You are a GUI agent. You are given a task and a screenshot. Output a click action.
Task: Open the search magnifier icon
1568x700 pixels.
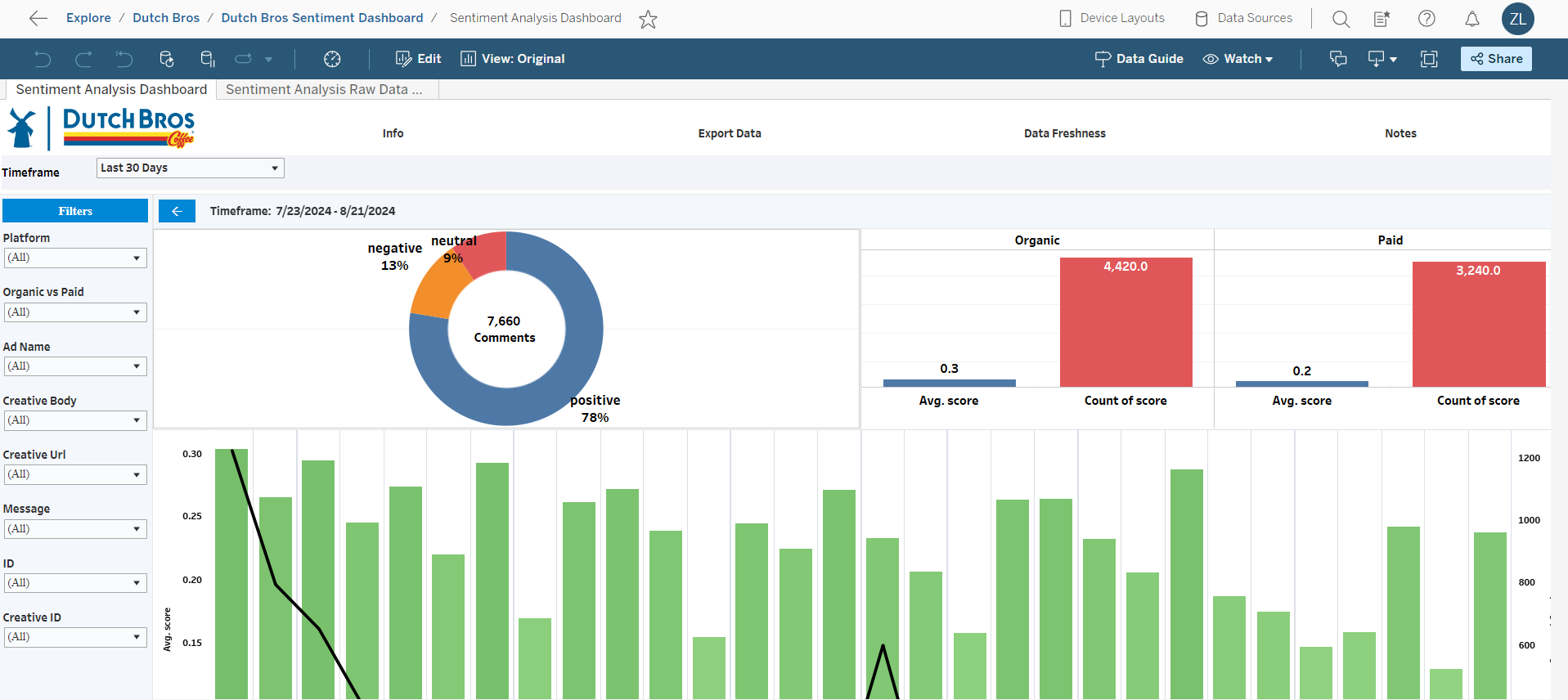click(x=1341, y=19)
